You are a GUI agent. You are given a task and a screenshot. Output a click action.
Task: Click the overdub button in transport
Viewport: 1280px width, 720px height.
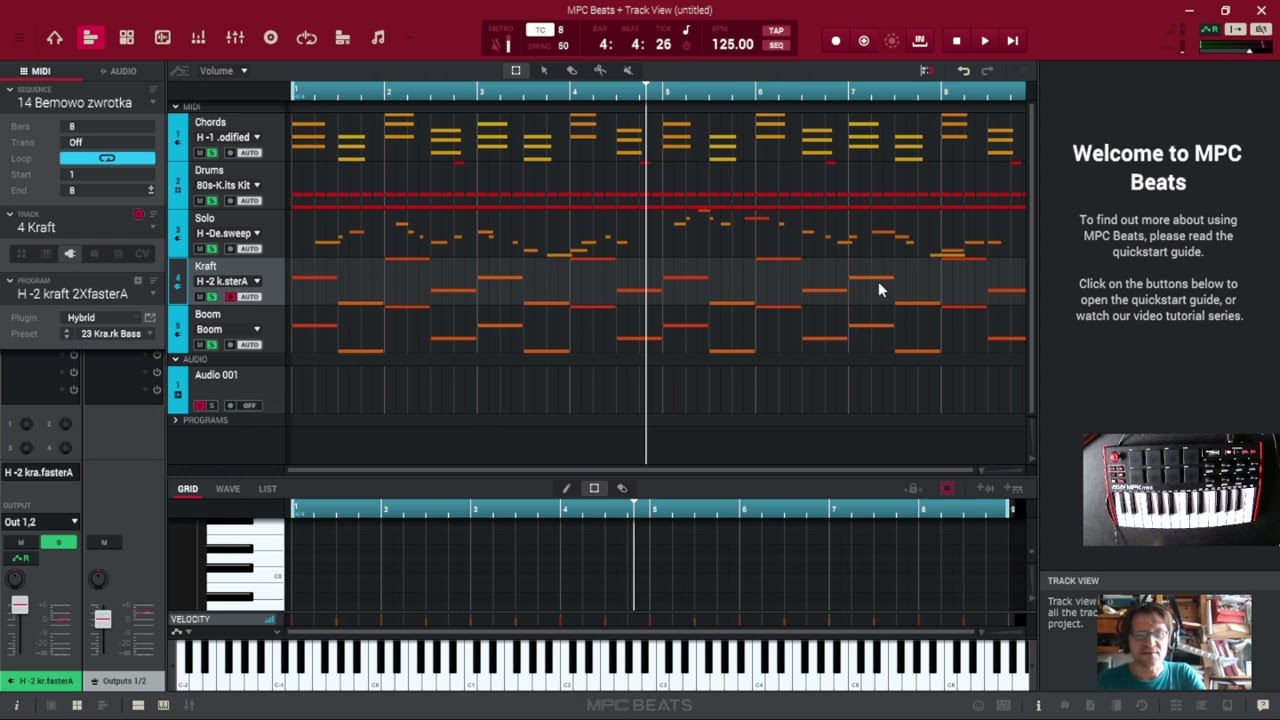click(x=864, y=41)
